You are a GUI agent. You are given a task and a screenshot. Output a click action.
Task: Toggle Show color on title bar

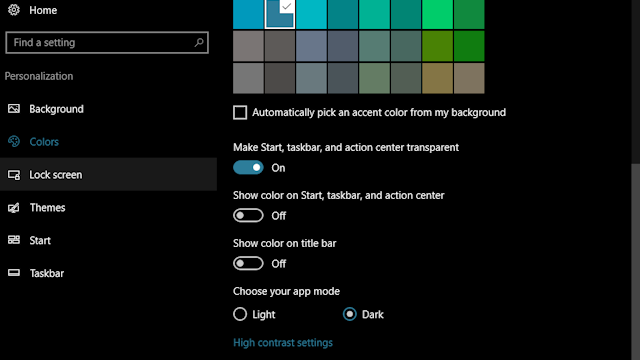coord(248,263)
